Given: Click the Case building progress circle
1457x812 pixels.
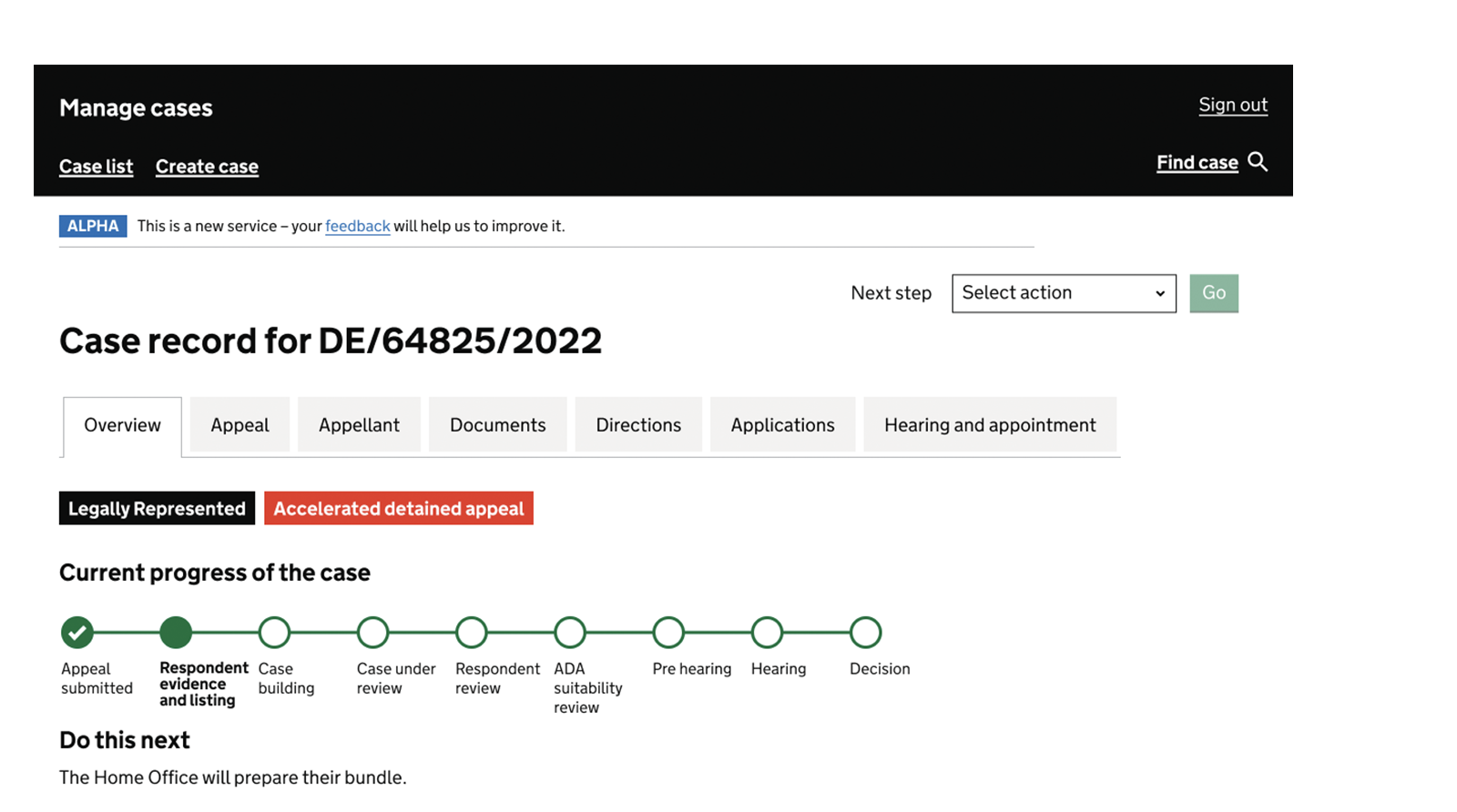Looking at the screenshot, I should coord(274,632).
